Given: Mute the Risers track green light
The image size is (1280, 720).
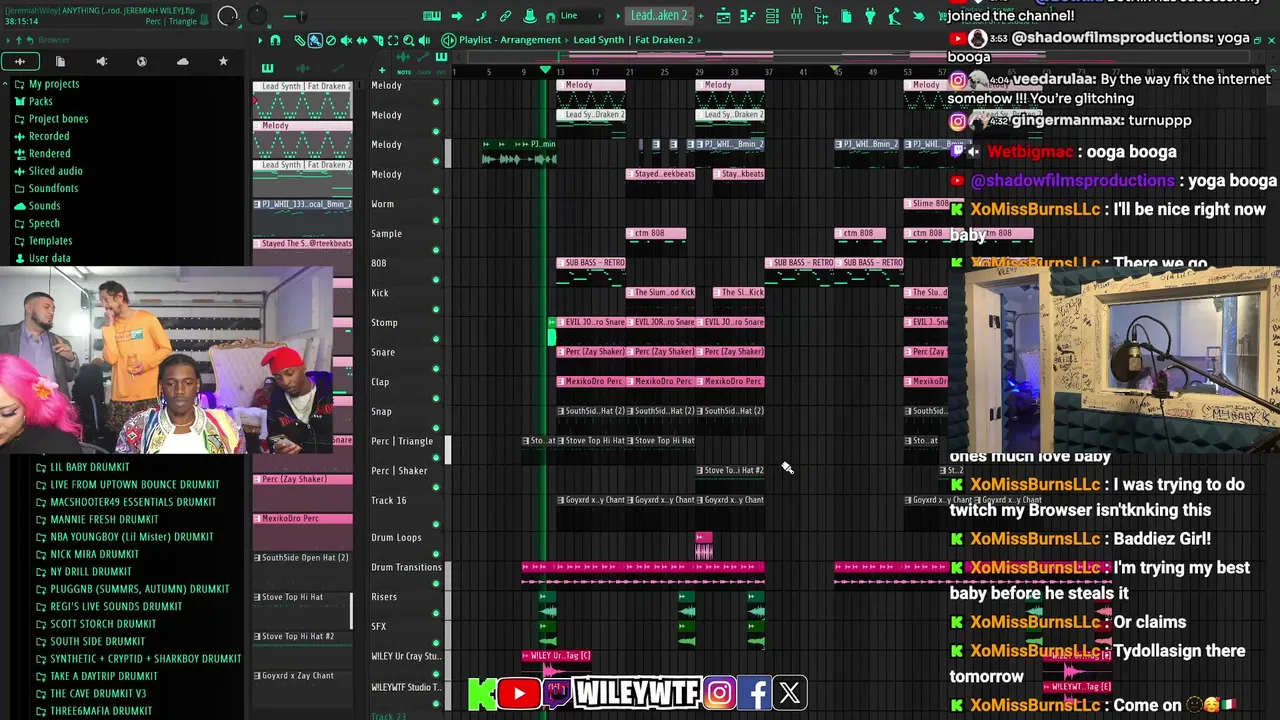Looking at the screenshot, I should pos(436,613).
